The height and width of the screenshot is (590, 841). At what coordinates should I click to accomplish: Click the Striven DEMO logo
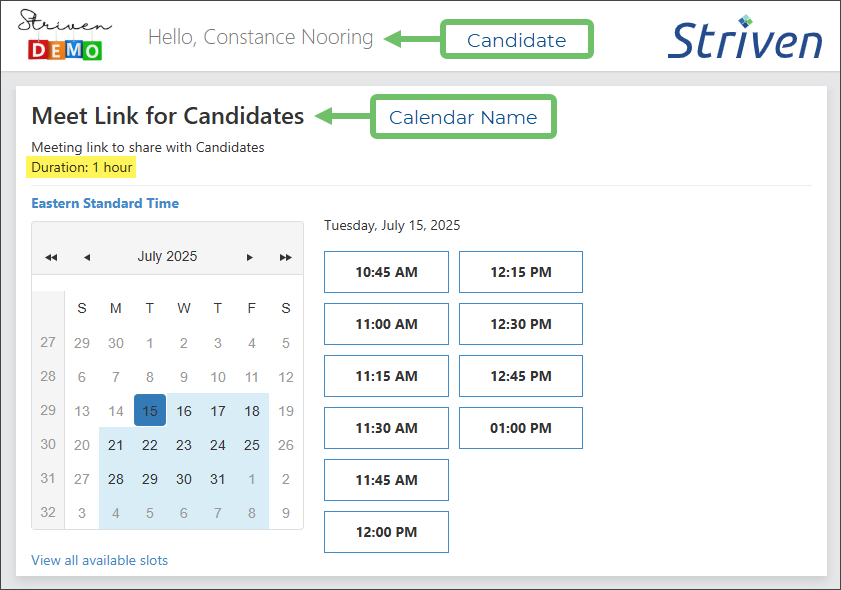65,33
